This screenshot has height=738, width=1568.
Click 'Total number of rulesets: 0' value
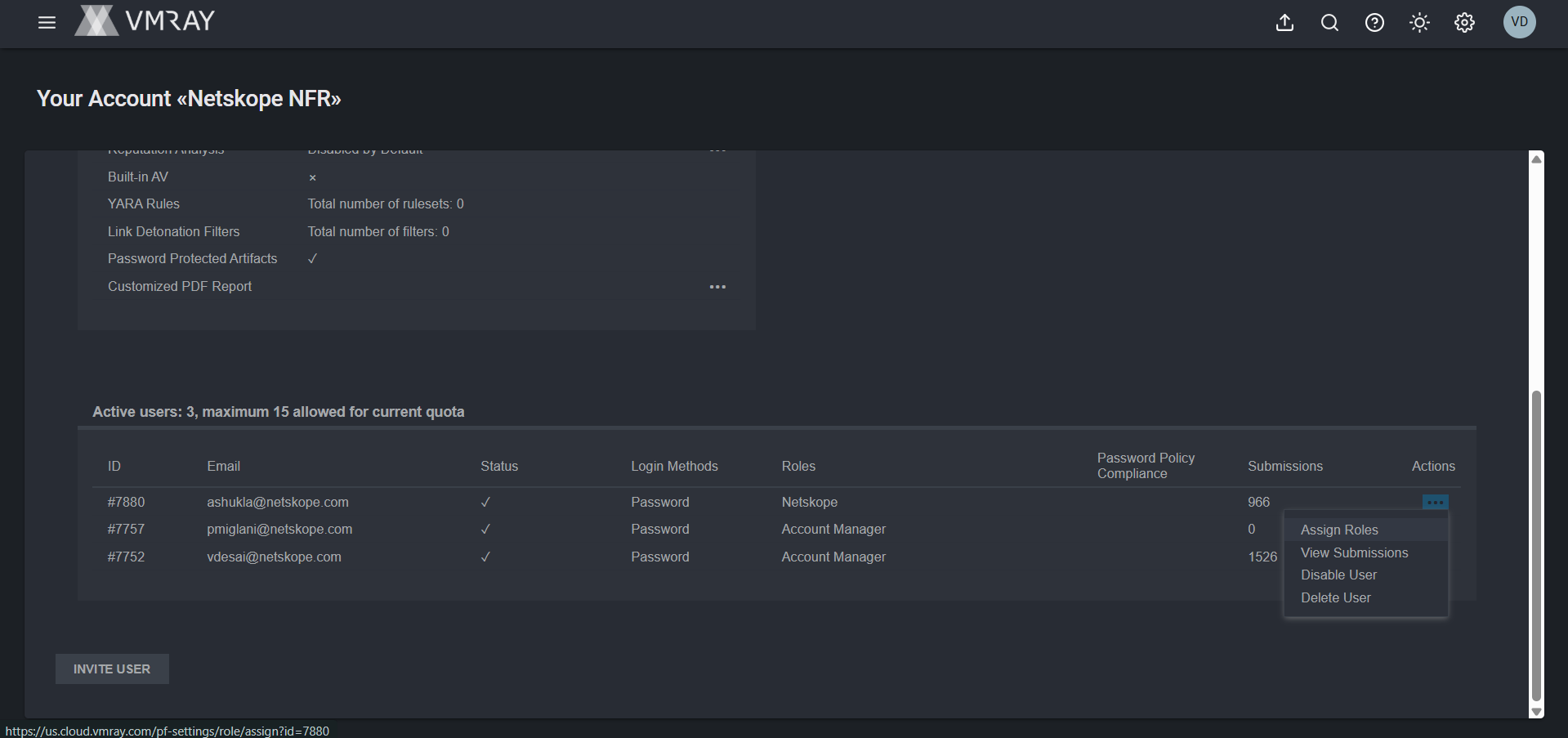click(x=386, y=204)
